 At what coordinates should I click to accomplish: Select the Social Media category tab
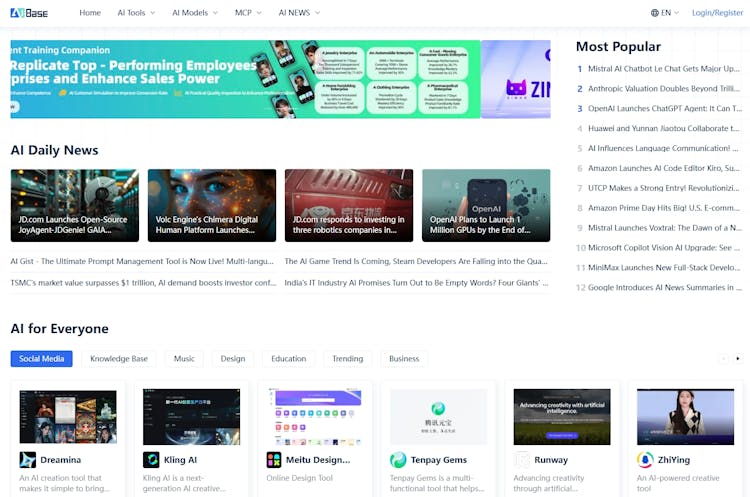click(42, 359)
